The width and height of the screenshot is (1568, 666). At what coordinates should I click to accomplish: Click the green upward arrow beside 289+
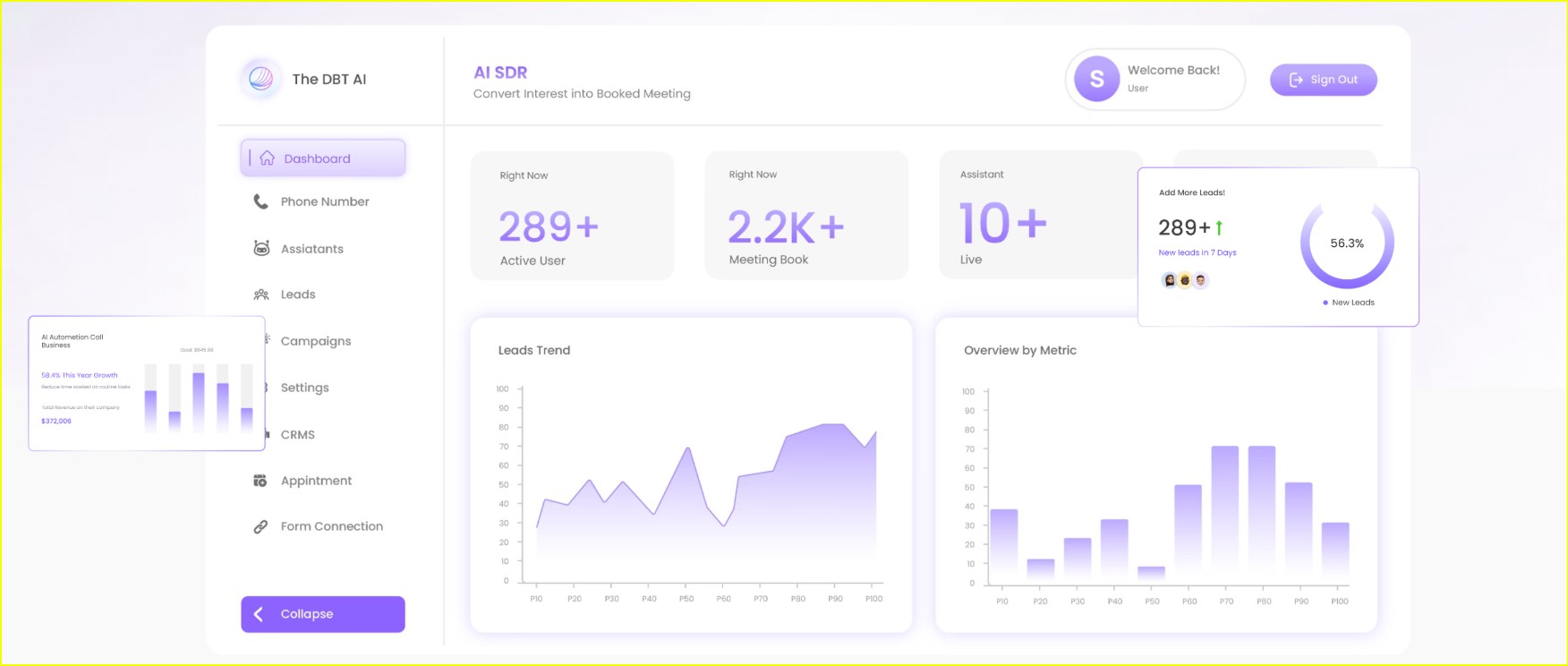(1219, 228)
